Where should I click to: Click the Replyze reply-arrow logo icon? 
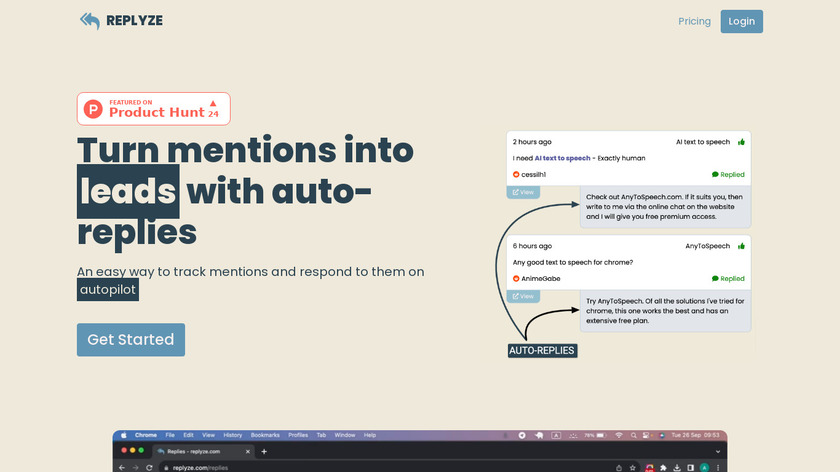pos(90,21)
